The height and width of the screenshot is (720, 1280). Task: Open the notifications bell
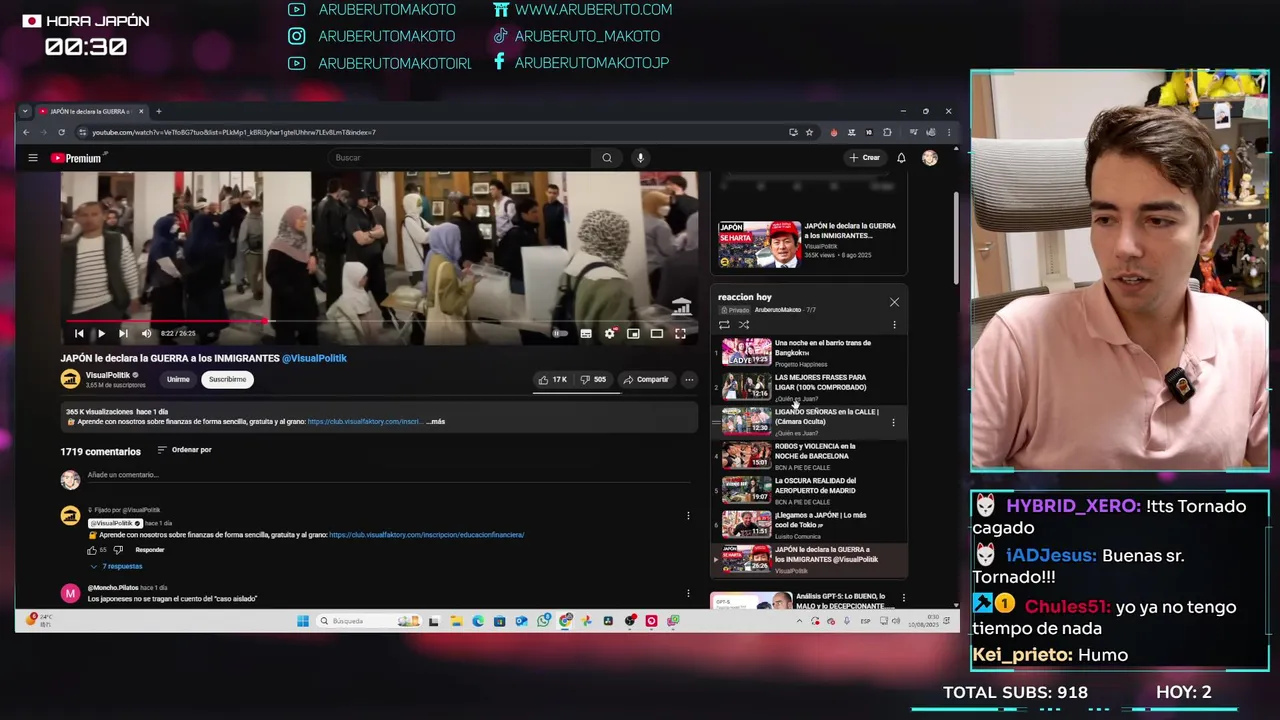(901, 158)
